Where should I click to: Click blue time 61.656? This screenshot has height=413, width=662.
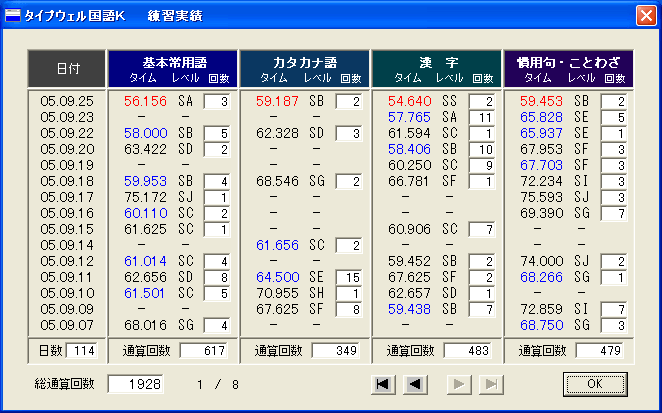click(x=277, y=245)
